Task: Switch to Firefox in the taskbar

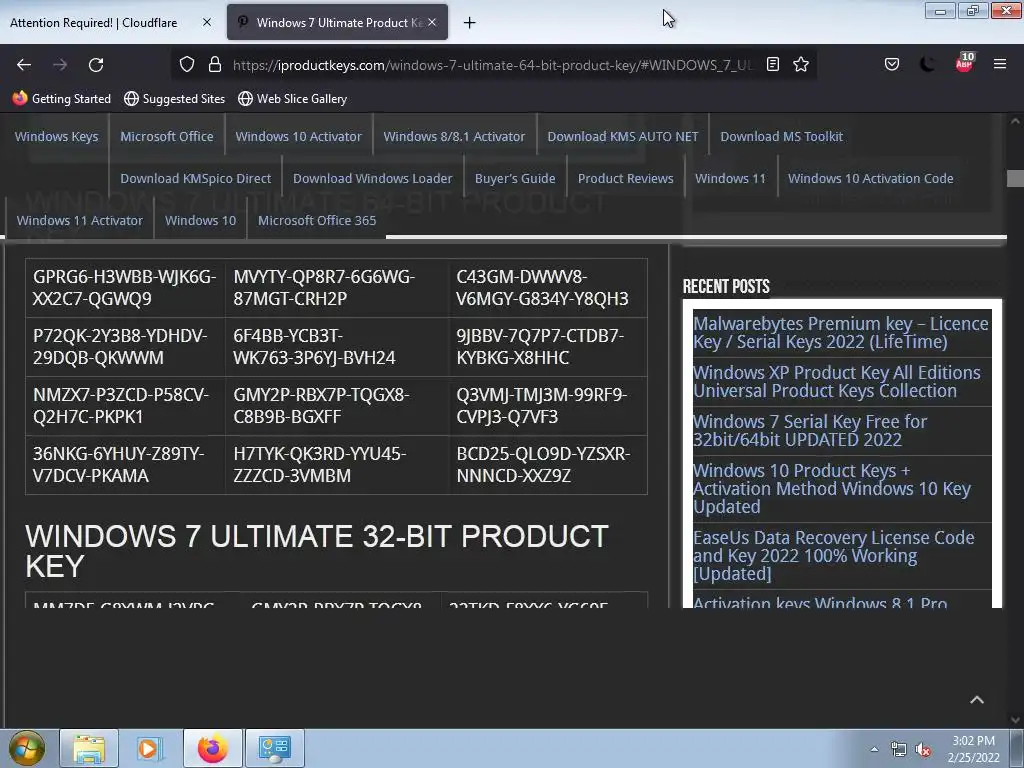Action: click(x=212, y=748)
